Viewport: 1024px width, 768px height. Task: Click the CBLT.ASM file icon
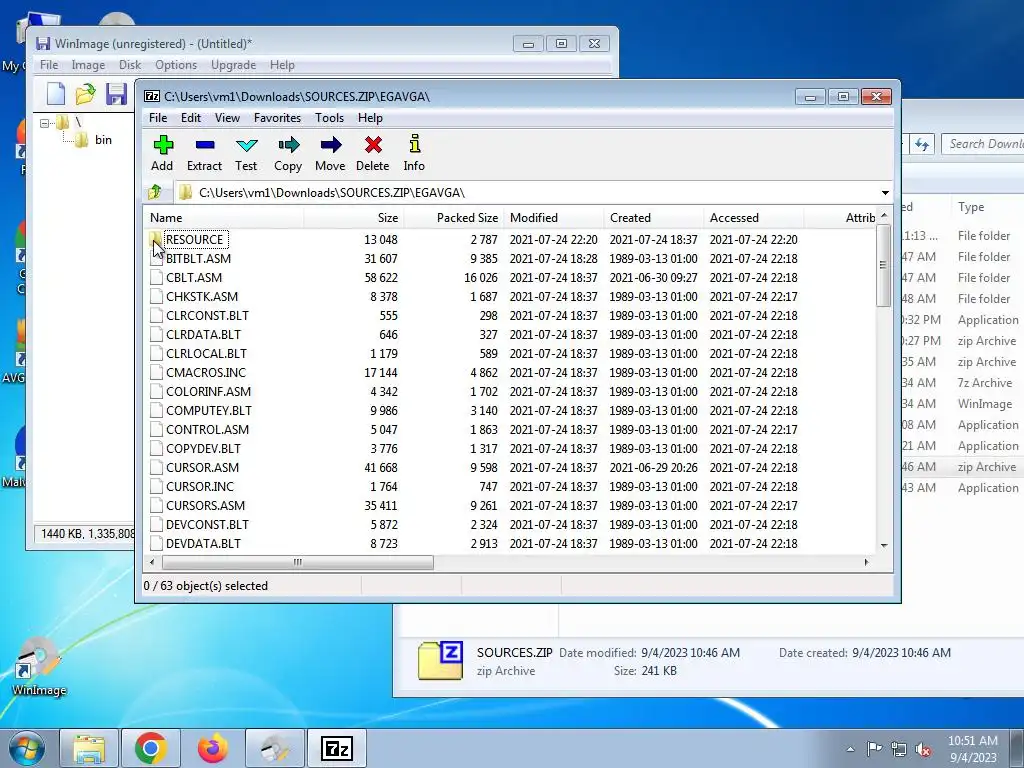(156, 277)
